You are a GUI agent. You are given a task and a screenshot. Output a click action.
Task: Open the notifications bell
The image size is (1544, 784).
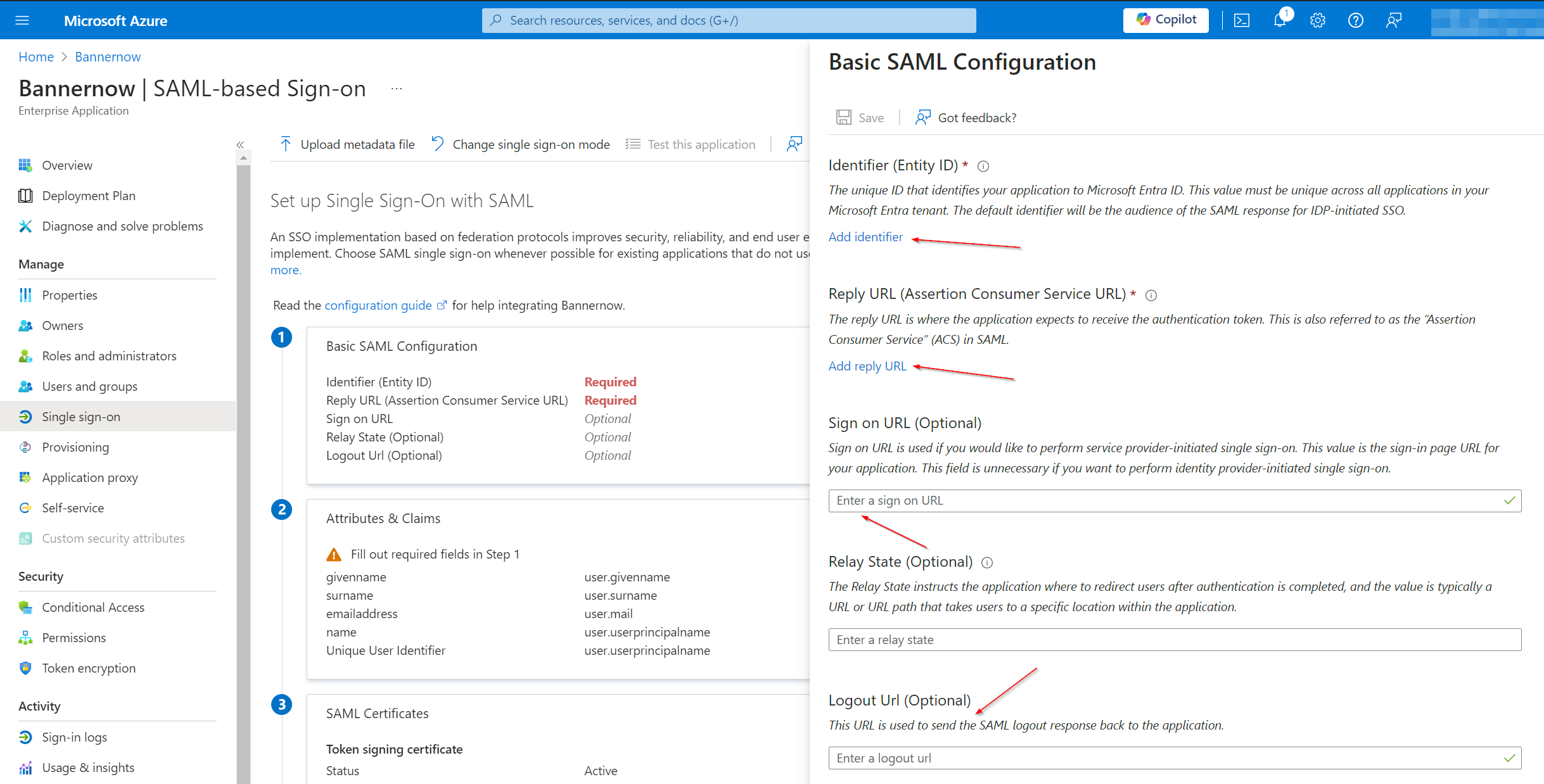pyautogui.click(x=1280, y=20)
